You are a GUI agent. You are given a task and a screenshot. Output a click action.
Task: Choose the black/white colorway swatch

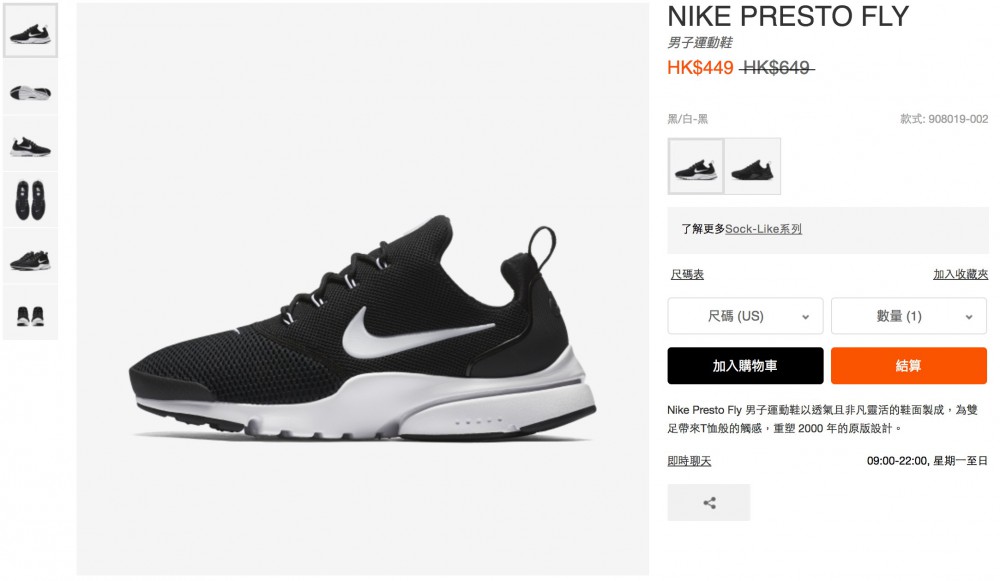696,166
